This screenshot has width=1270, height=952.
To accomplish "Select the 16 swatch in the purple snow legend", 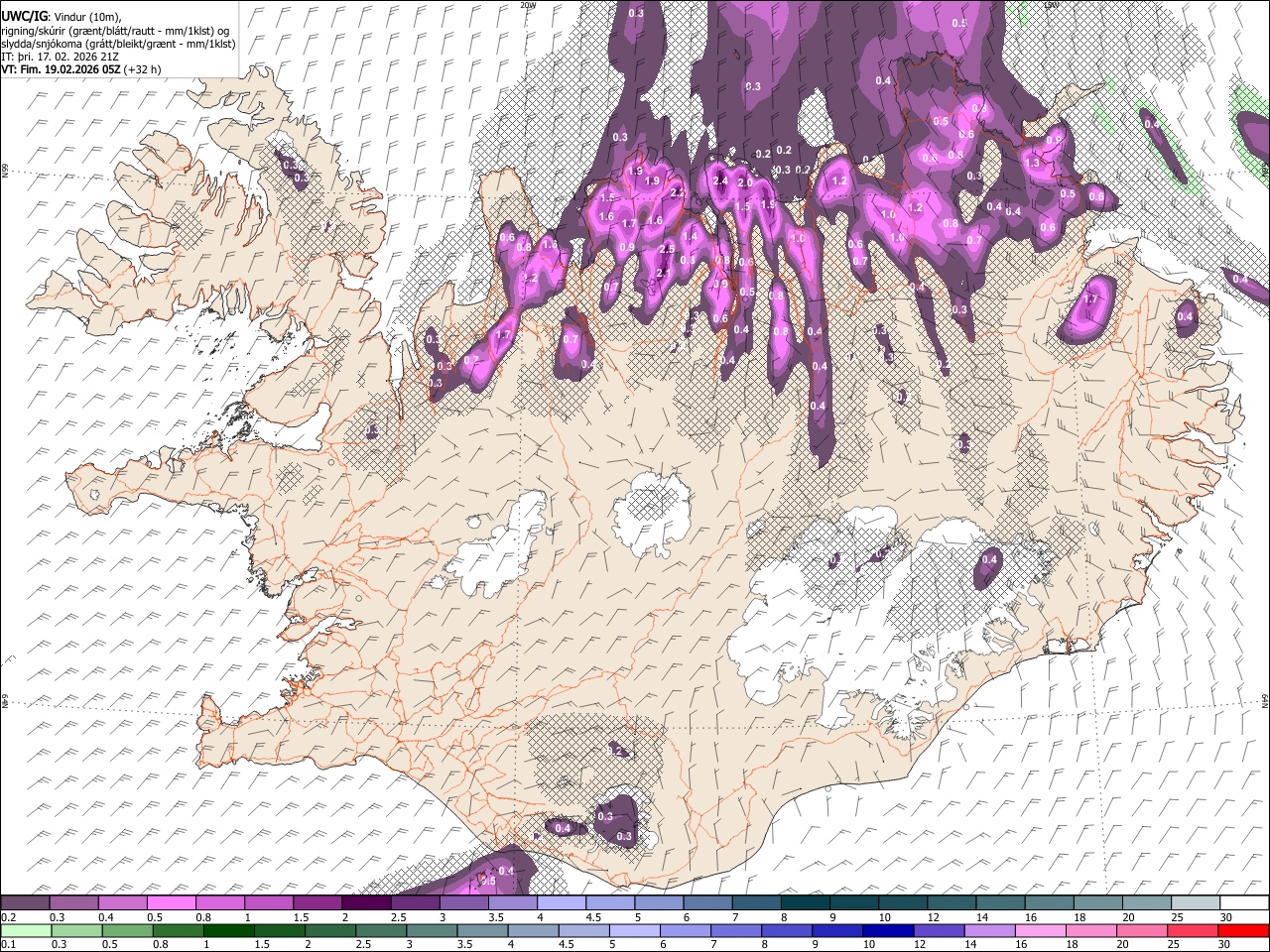I will (1050, 903).
